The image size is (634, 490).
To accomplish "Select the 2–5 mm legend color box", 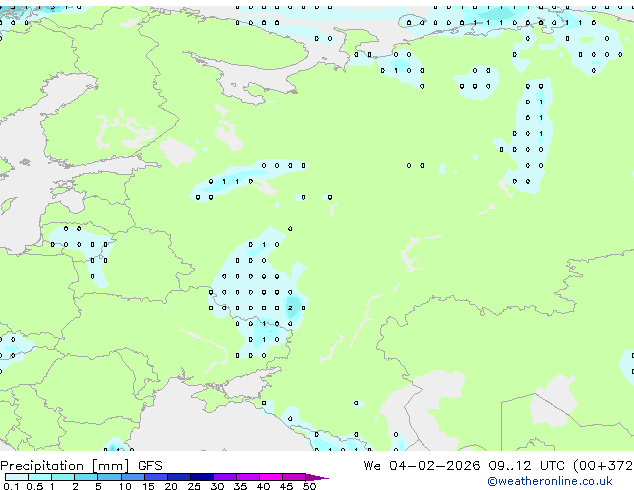I will pyautogui.click(x=86, y=477).
